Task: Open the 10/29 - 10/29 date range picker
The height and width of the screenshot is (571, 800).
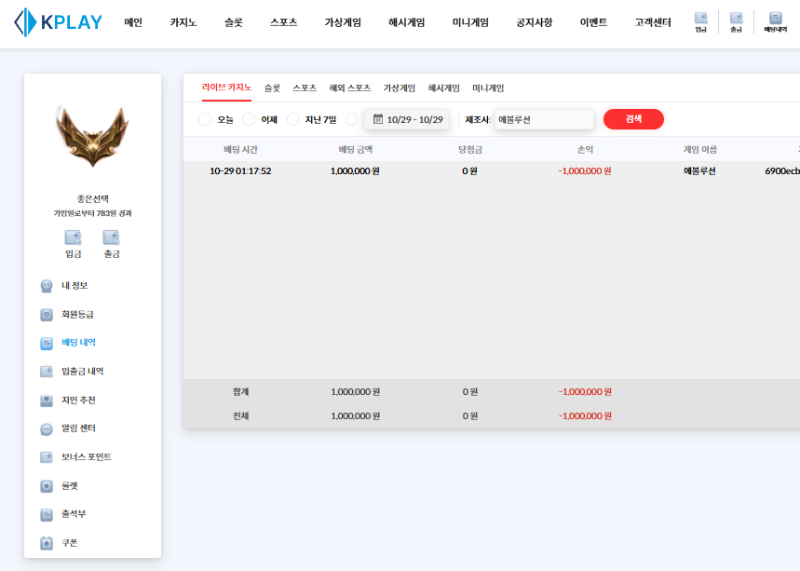Action: [407, 119]
